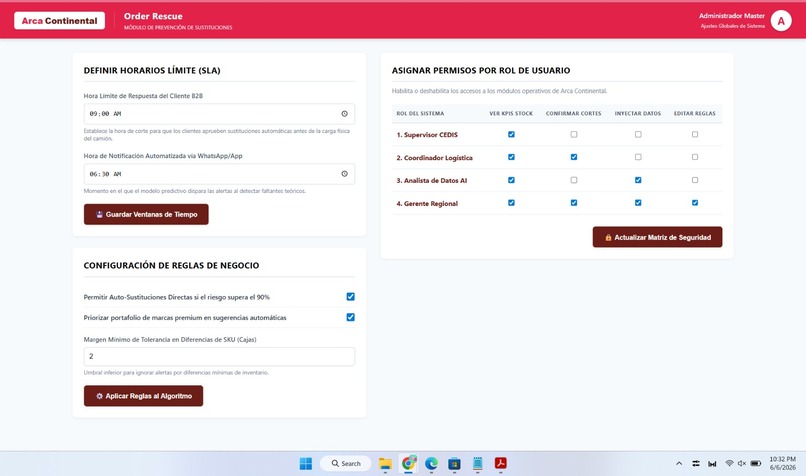
Task: Click the battery tray icon
Action: tap(756, 463)
